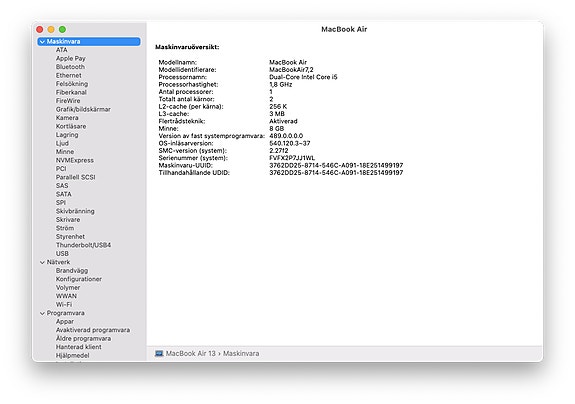Click MacBook Air 13 in the path bar
575x404 pixels.
[191, 353]
